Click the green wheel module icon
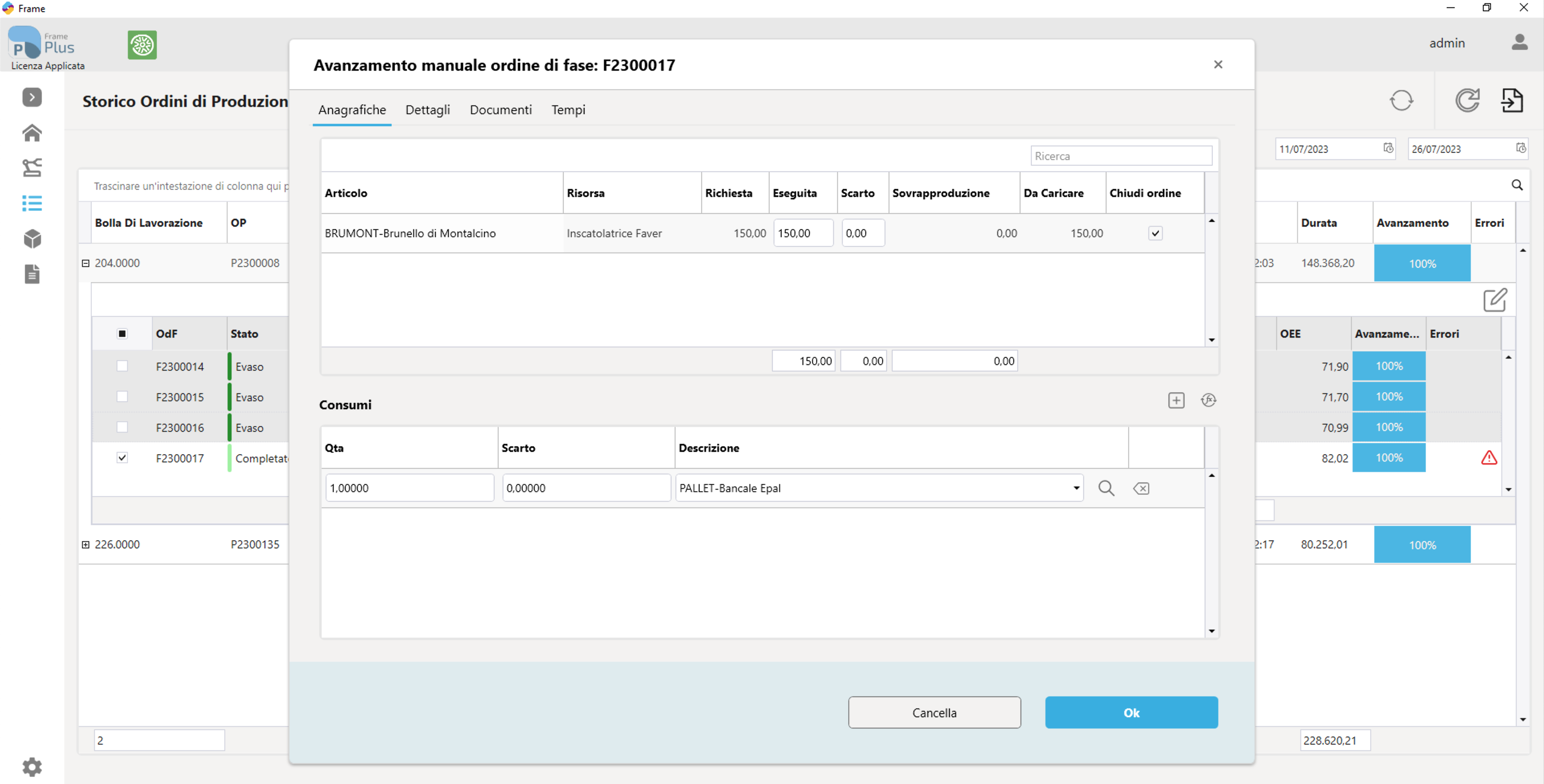 tap(142, 45)
